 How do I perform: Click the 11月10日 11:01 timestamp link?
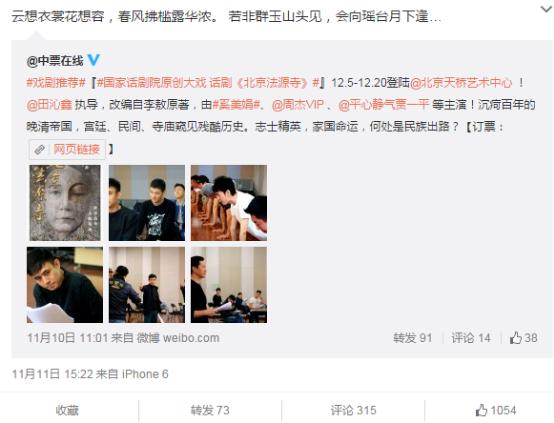[67, 338]
